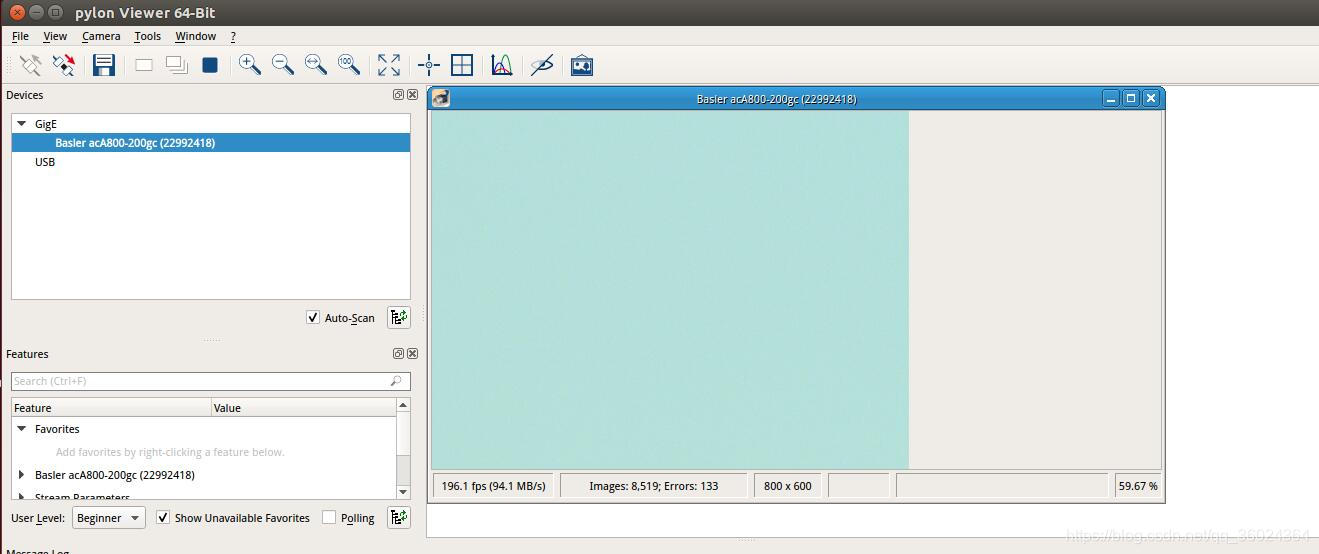Image resolution: width=1319 pixels, height=554 pixels.
Task: Open the File menu
Action: (x=20, y=36)
